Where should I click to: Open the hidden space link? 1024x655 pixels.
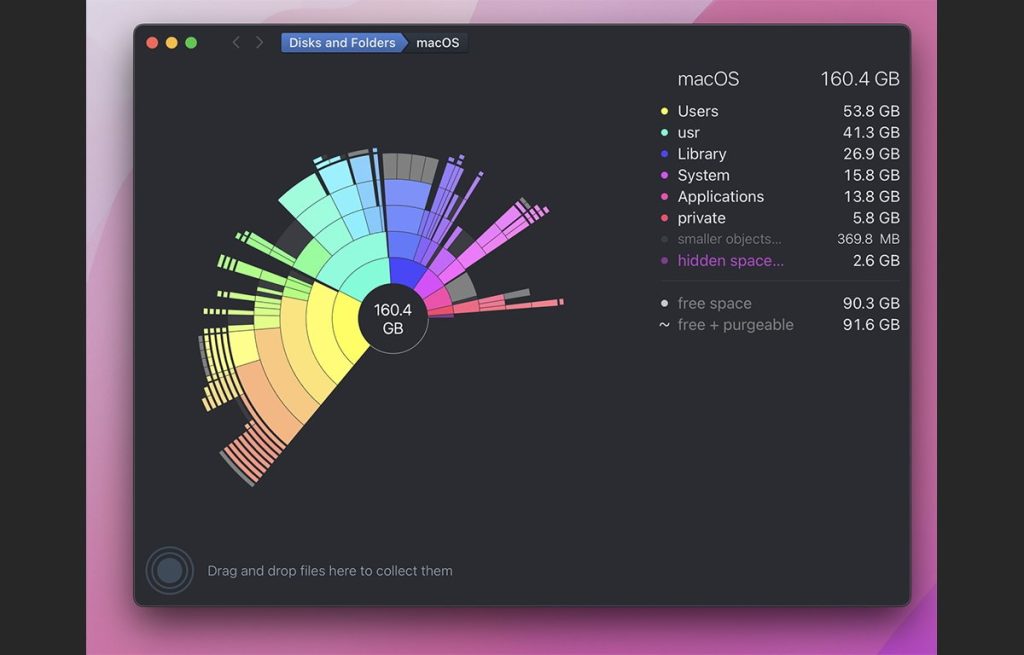click(730, 261)
